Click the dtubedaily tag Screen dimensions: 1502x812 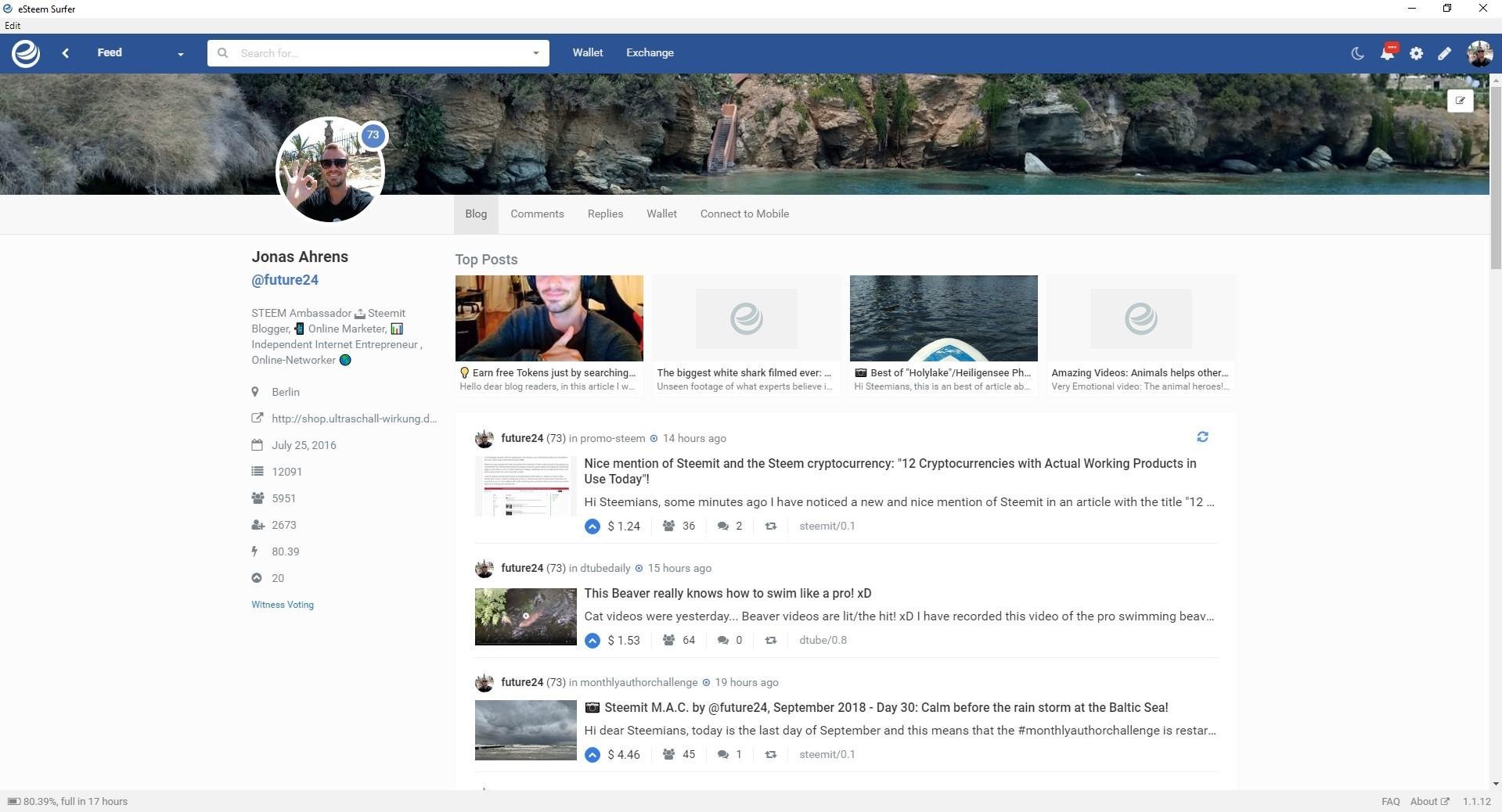point(605,568)
